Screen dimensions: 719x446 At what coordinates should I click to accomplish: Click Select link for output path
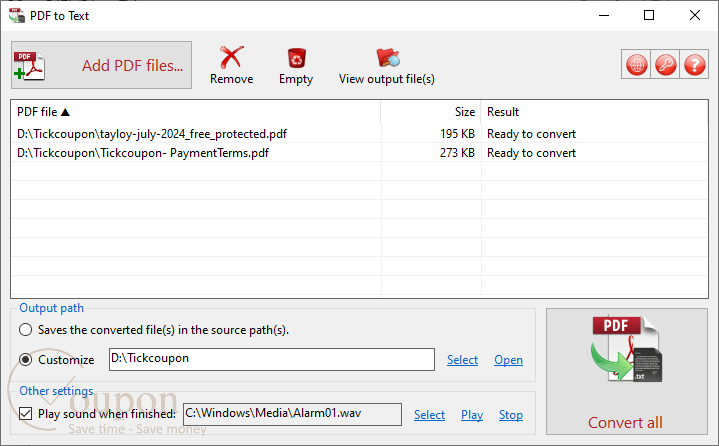pyautogui.click(x=462, y=360)
